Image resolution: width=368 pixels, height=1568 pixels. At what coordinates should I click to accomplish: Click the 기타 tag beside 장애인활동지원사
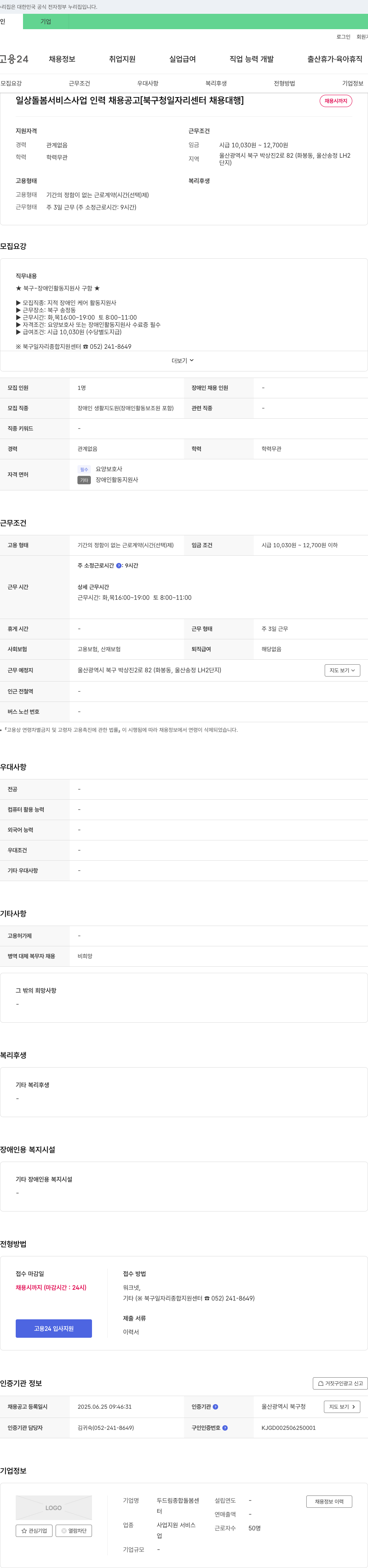tap(84, 480)
